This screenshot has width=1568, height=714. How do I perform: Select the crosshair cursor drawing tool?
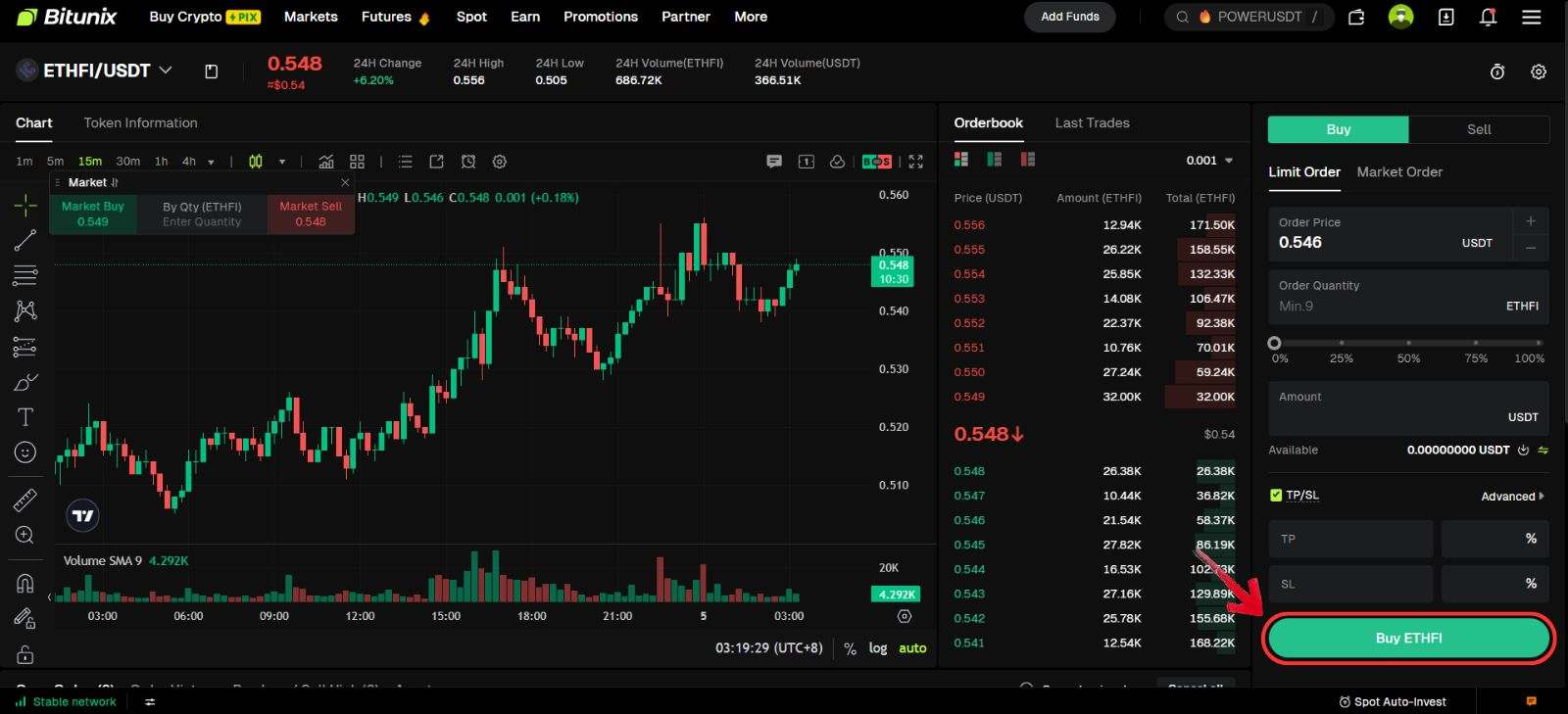pyautogui.click(x=25, y=205)
